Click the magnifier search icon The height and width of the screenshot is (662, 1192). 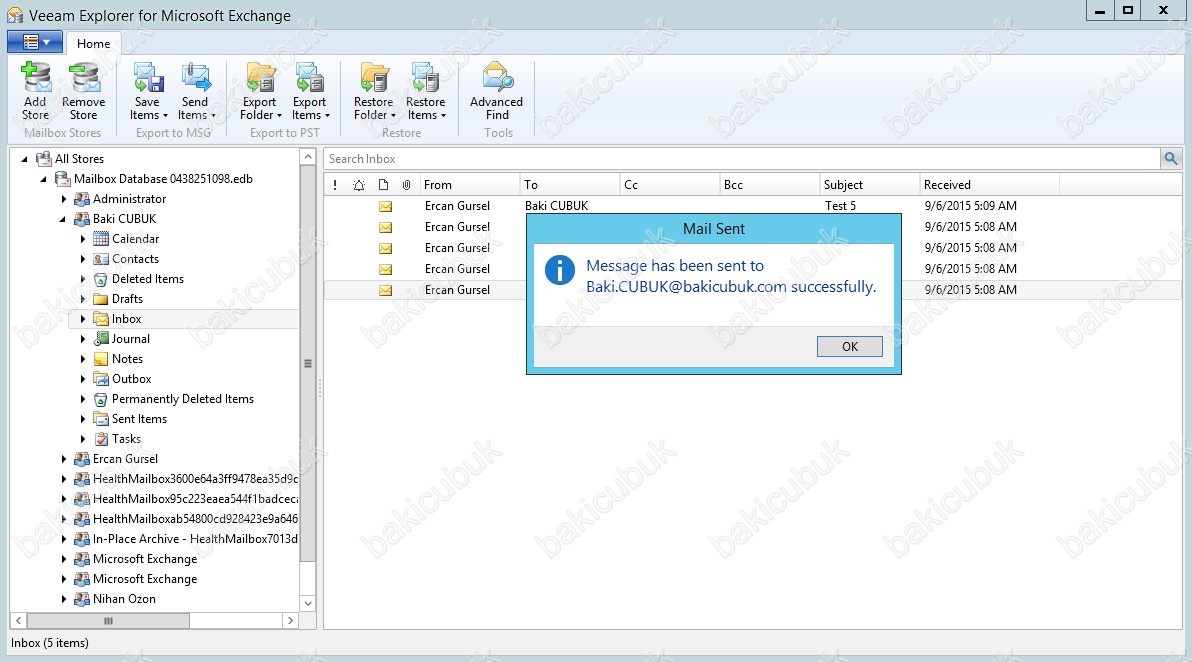pyautogui.click(x=1171, y=159)
